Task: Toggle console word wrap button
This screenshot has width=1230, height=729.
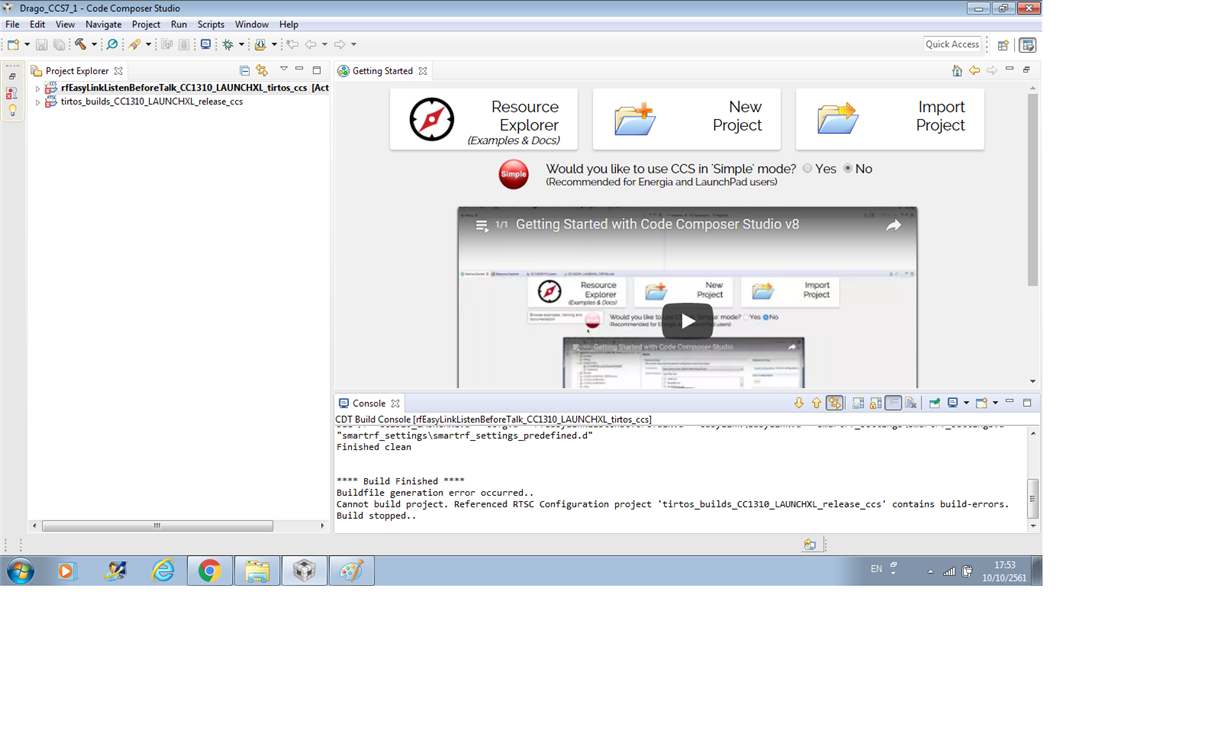Action: [894, 403]
